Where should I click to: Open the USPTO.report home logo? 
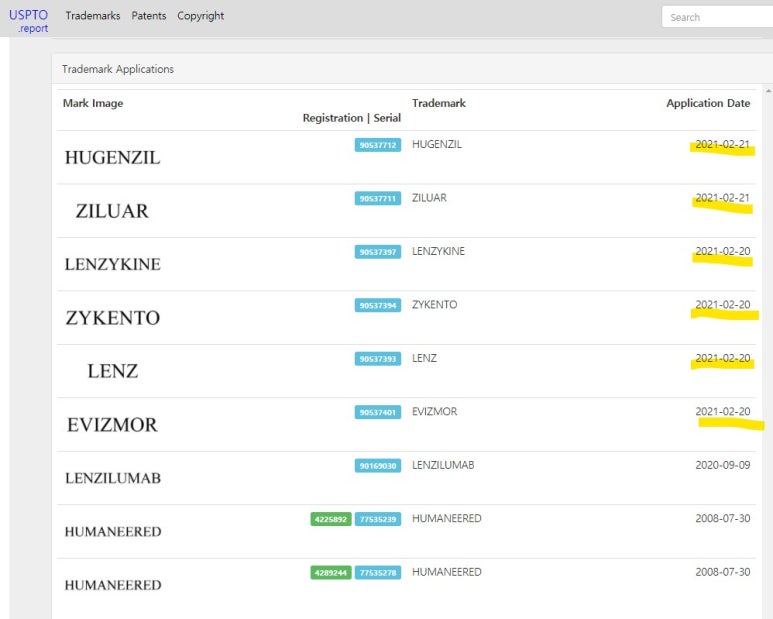(x=28, y=21)
